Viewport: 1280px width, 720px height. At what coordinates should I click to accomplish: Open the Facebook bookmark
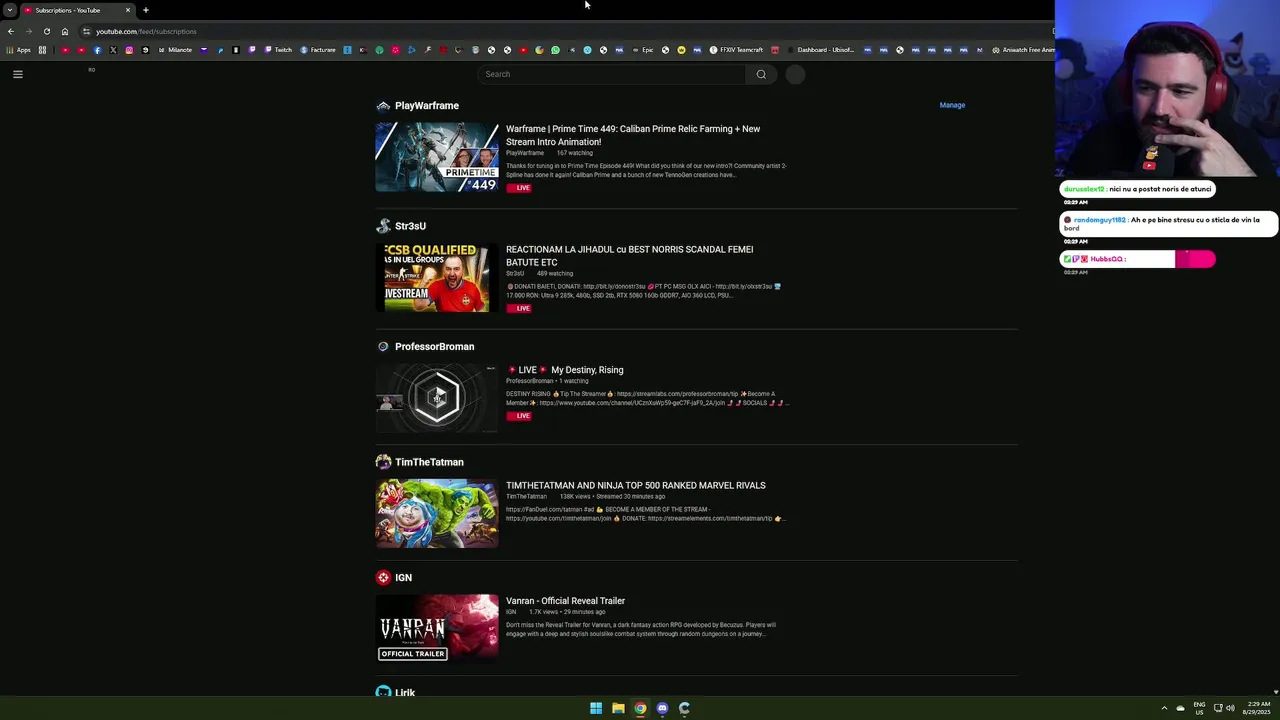pyautogui.click(x=97, y=50)
